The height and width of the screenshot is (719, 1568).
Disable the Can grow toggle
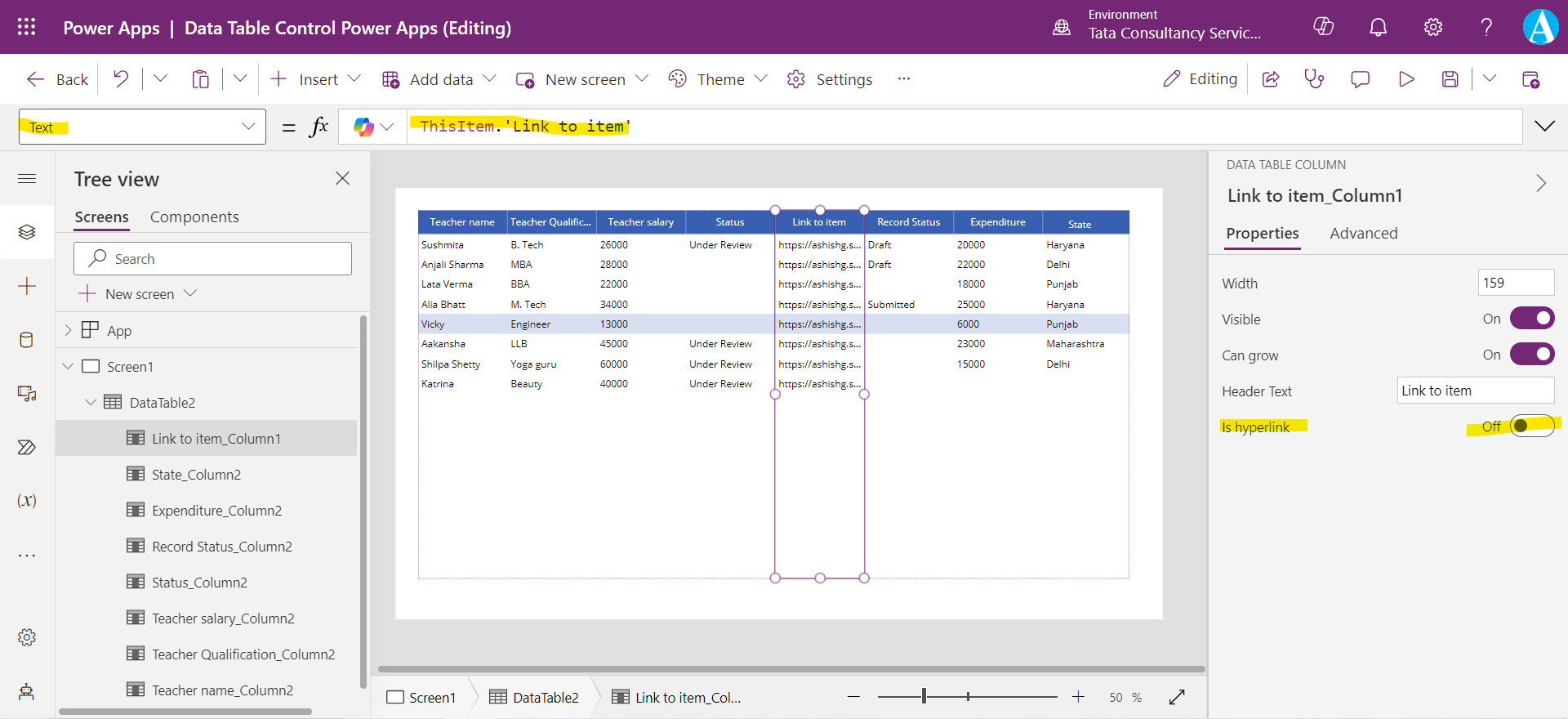tap(1531, 355)
